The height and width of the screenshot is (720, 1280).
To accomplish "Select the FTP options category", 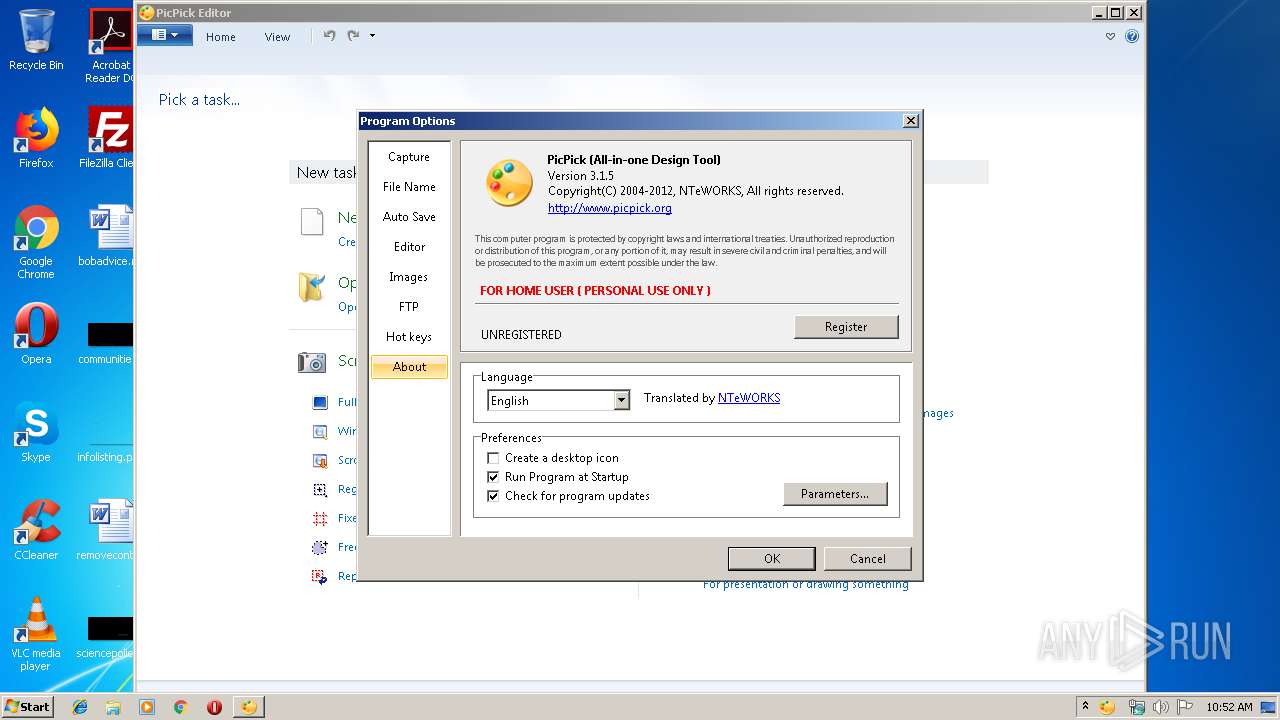I will pyautogui.click(x=409, y=307).
